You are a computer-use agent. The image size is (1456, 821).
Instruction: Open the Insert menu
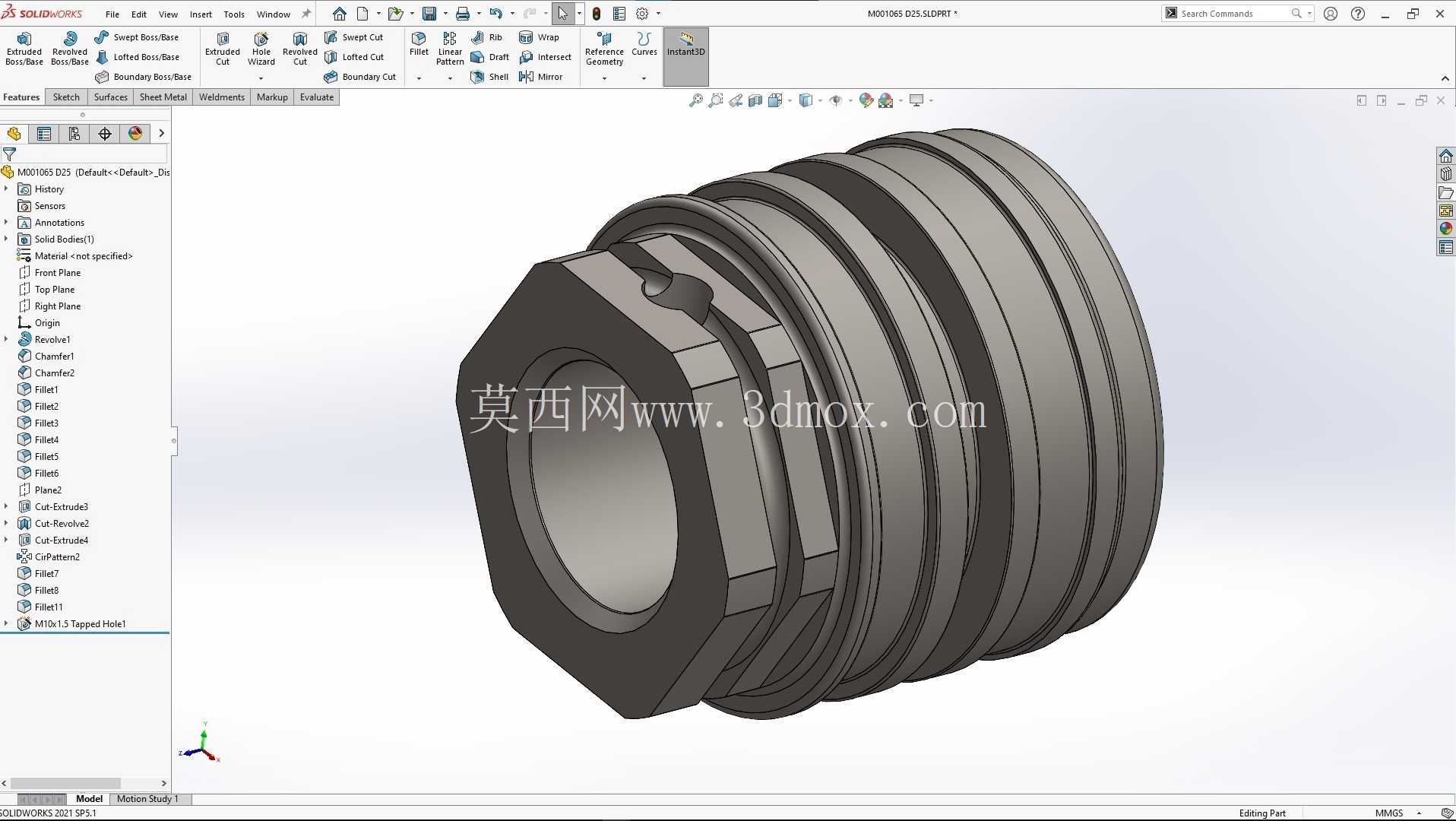click(x=201, y=14)
